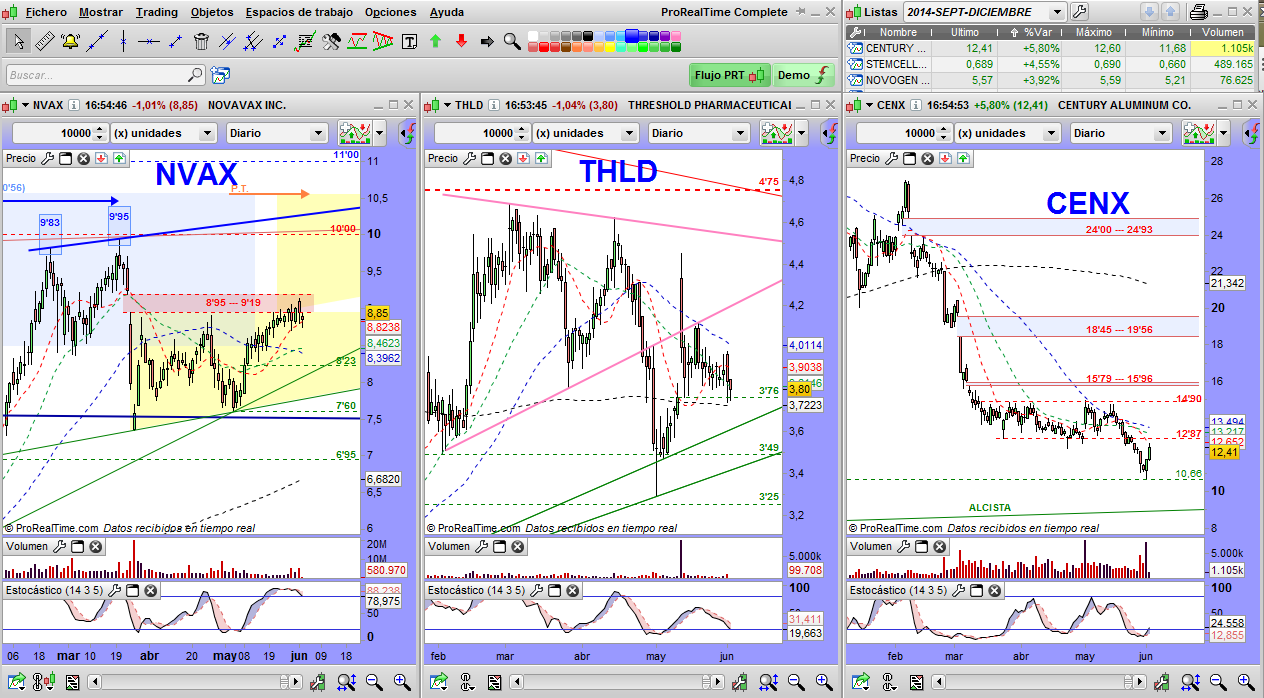The image size is (1264, 698).
Task: Toggle maximize of NVAX Precio panel
Action: coord(66,158)
